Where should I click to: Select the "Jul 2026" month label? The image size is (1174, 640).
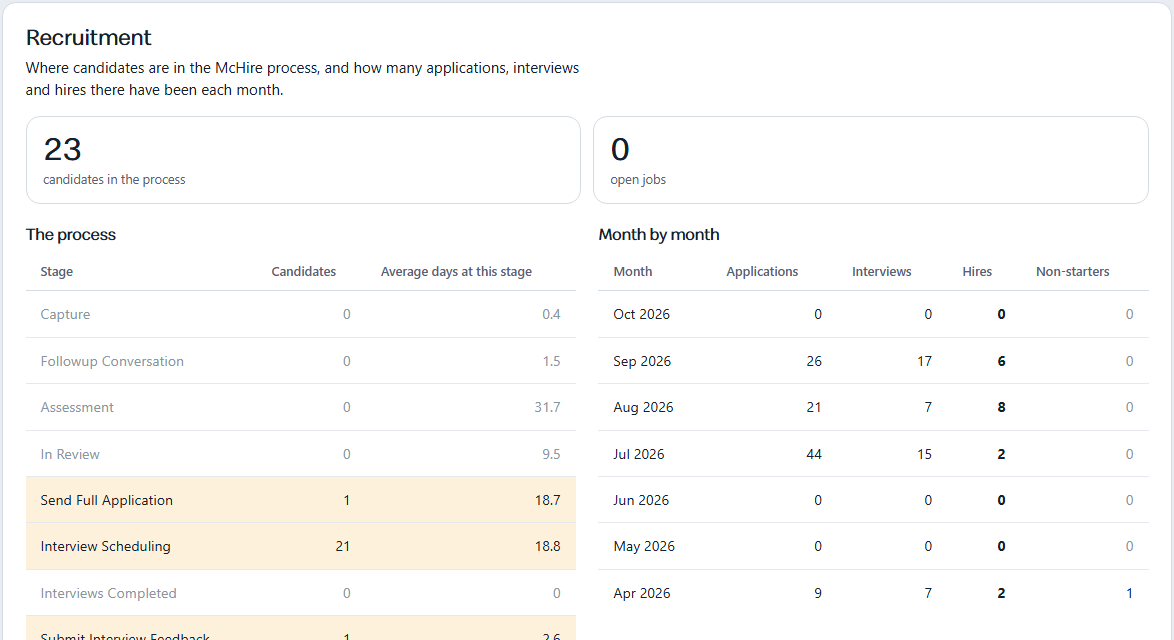[x=639, y=454]
